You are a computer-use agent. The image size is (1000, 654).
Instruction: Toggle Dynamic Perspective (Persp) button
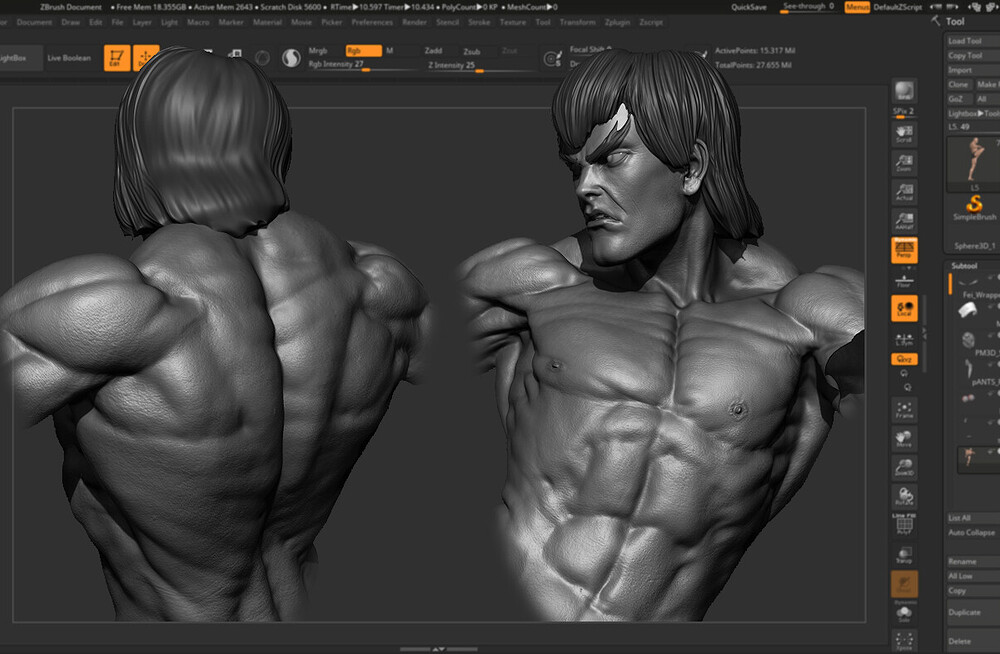904,249
